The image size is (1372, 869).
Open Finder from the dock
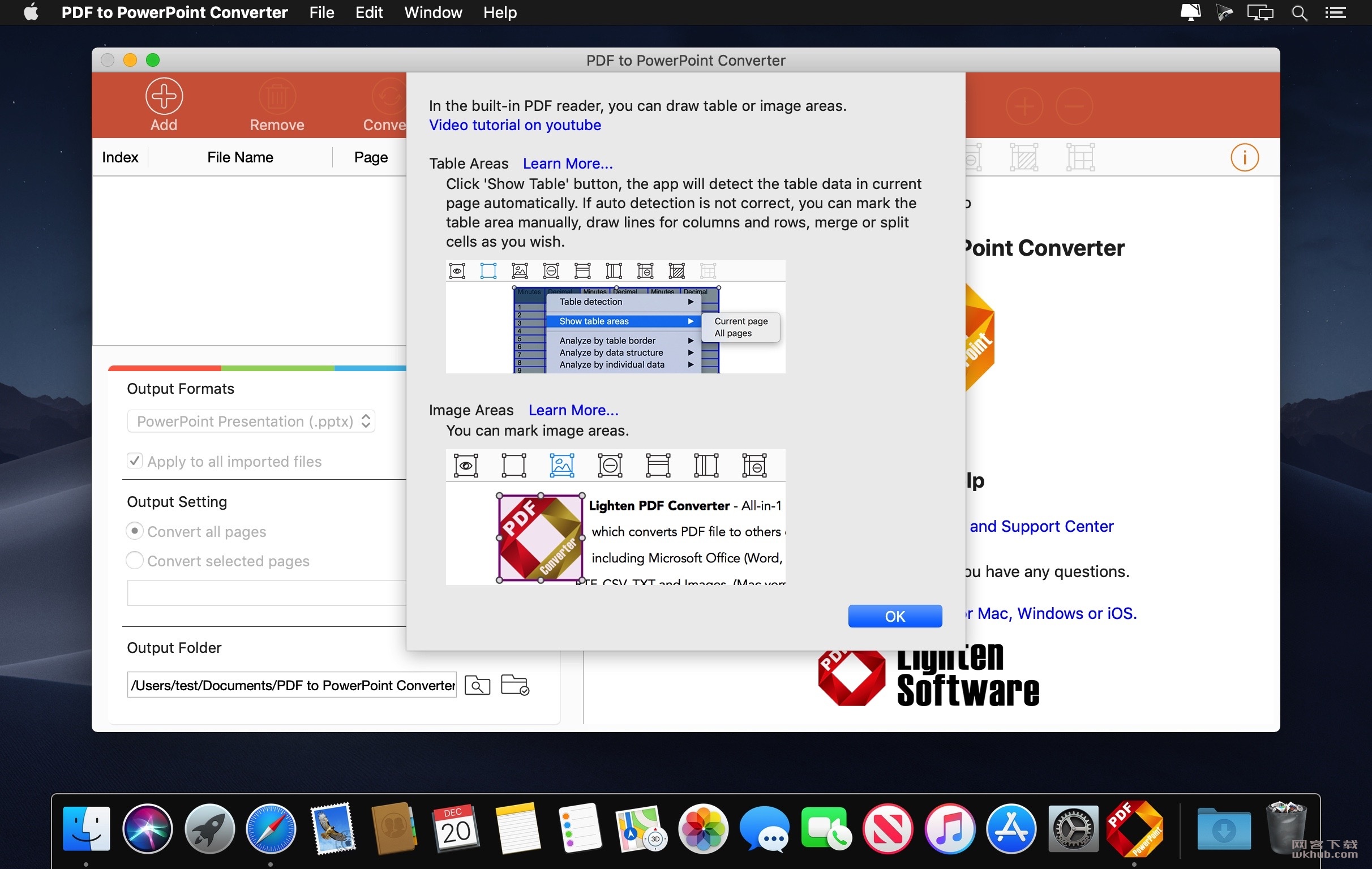click(x=86, y=829)
